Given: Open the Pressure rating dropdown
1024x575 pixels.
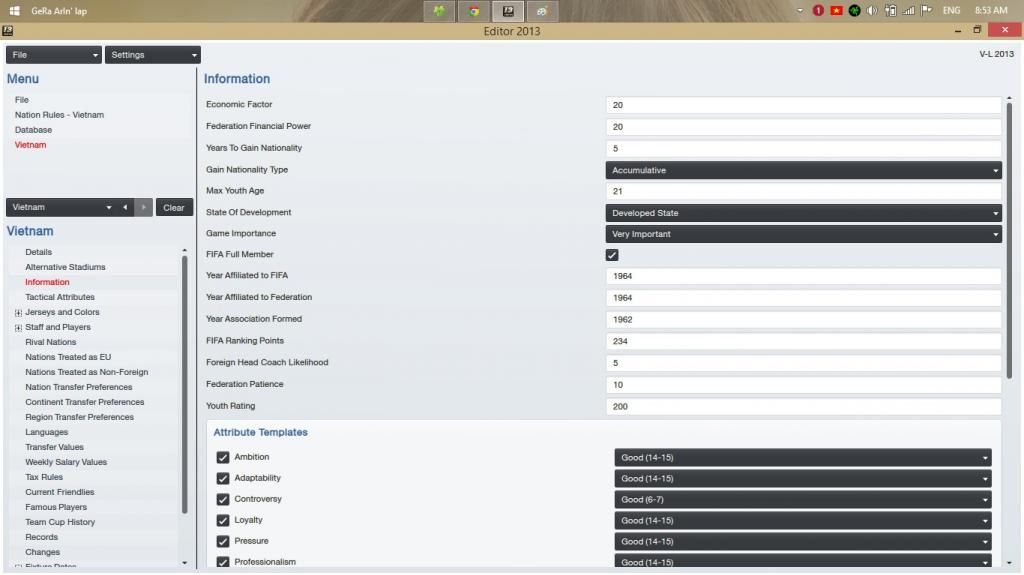Looking at the screenshot, I should pos(803,541).
